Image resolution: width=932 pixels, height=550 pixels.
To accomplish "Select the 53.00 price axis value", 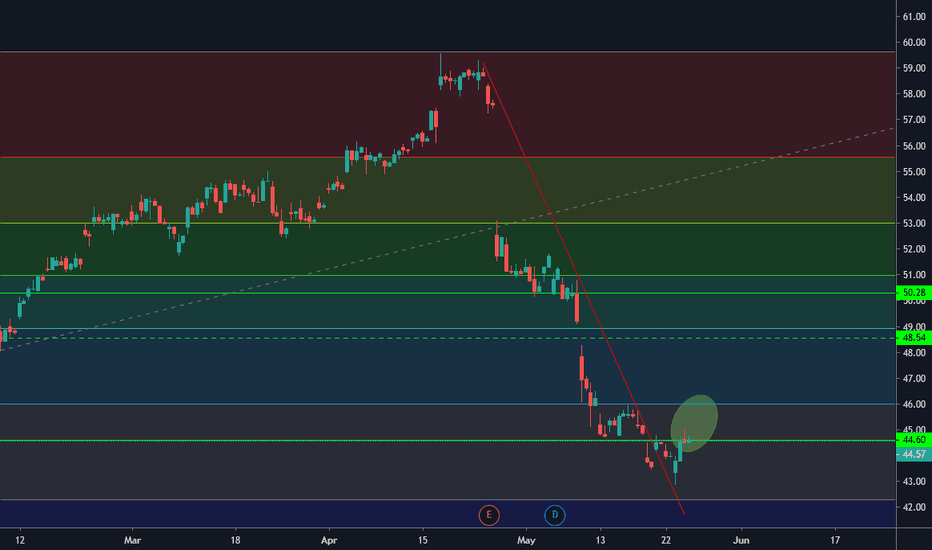I will click(x=914, y=224).
